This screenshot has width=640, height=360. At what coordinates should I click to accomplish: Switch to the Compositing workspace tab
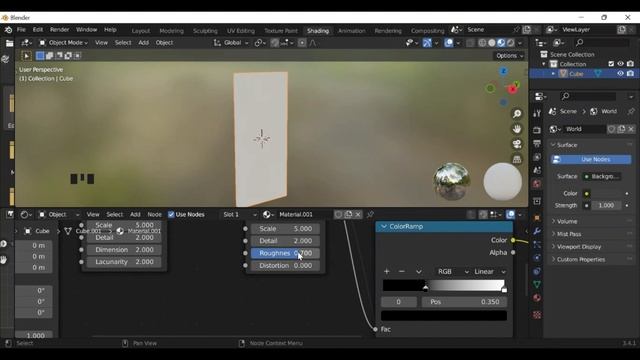coord(427,31)
